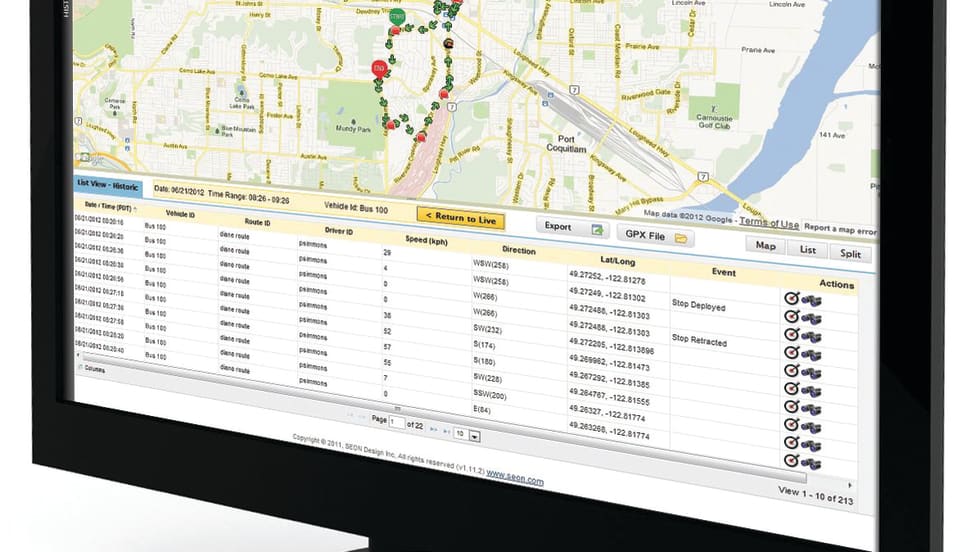Click the camera icon in the last Actions row
Image resolution: width=980 pixels, height=552 pixels.
point(811,463)
